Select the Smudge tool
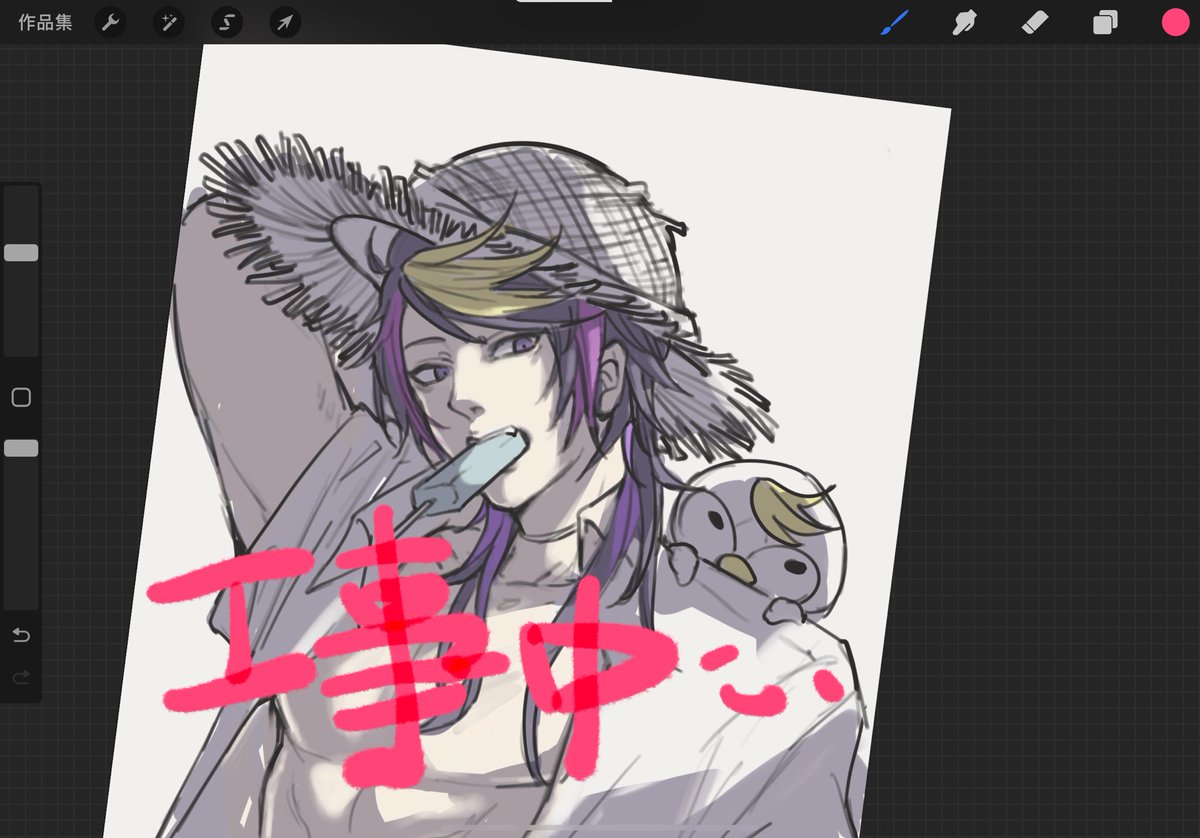 click(964, 23)
